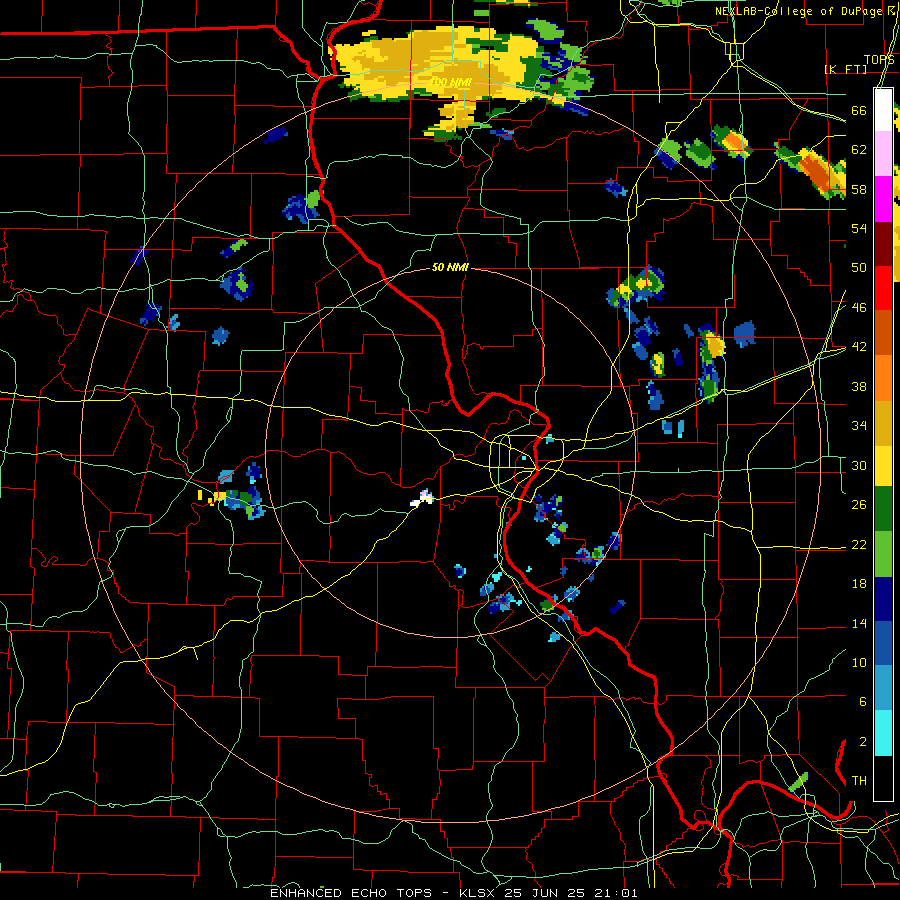Click the "NEXLAB-College of DuPage" credit text
900x900 pixels.
[798, 11]
